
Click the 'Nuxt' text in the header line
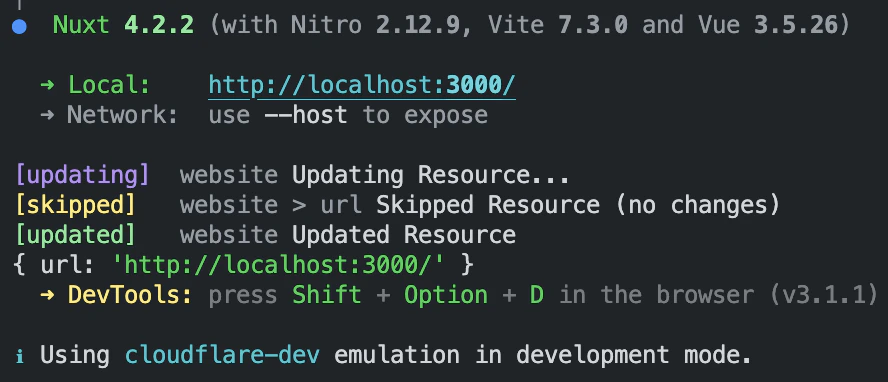(x=81, y=25)
